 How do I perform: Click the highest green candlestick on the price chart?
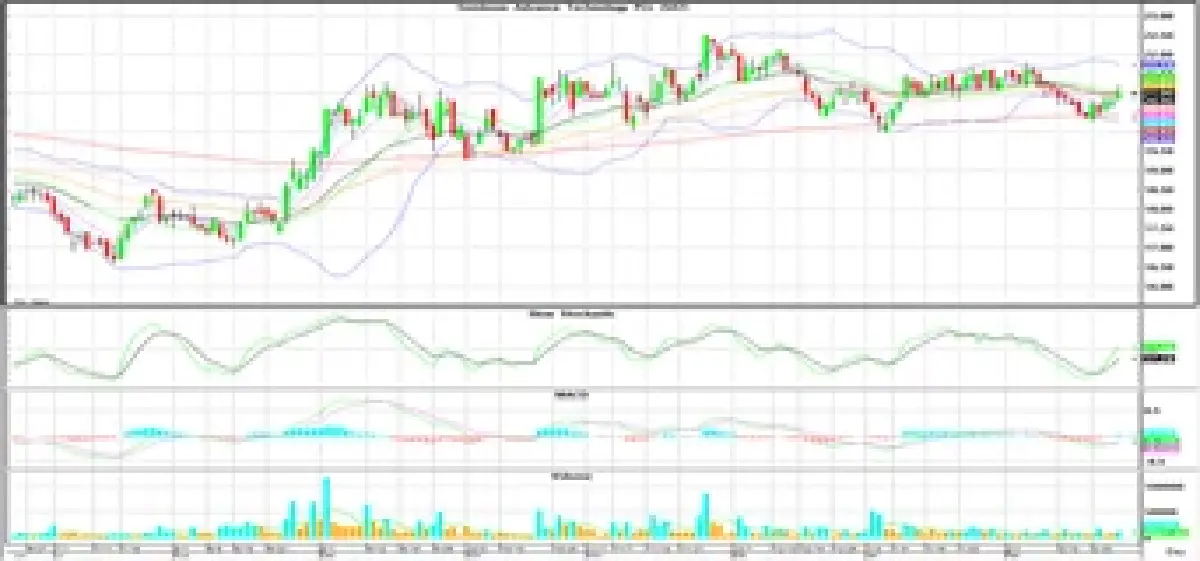coord(706,52)
